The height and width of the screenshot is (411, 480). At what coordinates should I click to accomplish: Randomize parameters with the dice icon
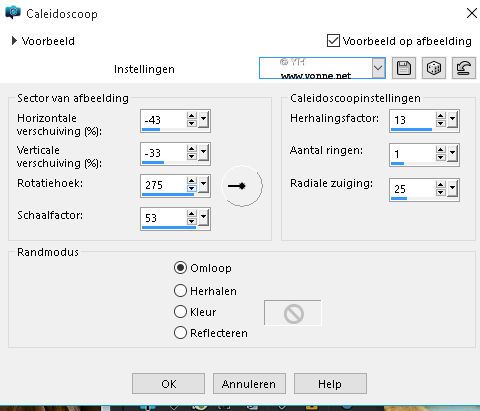pos(434,68)
